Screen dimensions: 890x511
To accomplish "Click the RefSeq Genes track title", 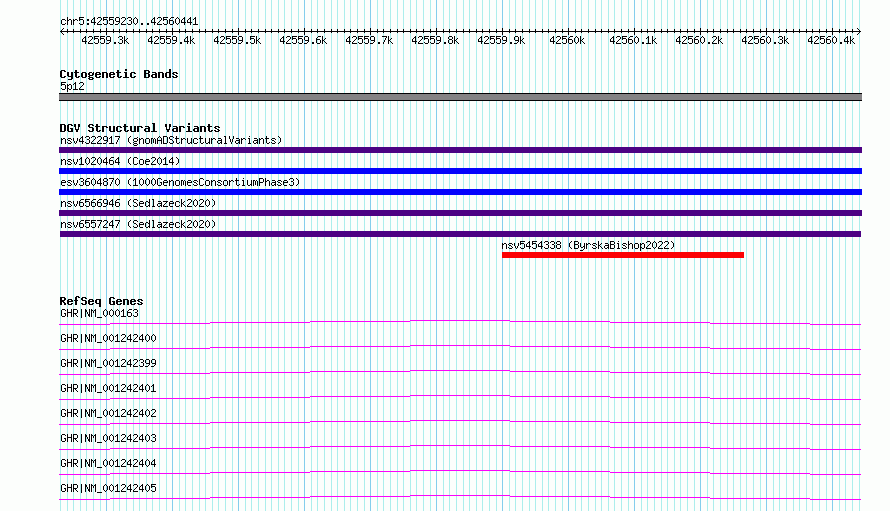I will 101,301.
